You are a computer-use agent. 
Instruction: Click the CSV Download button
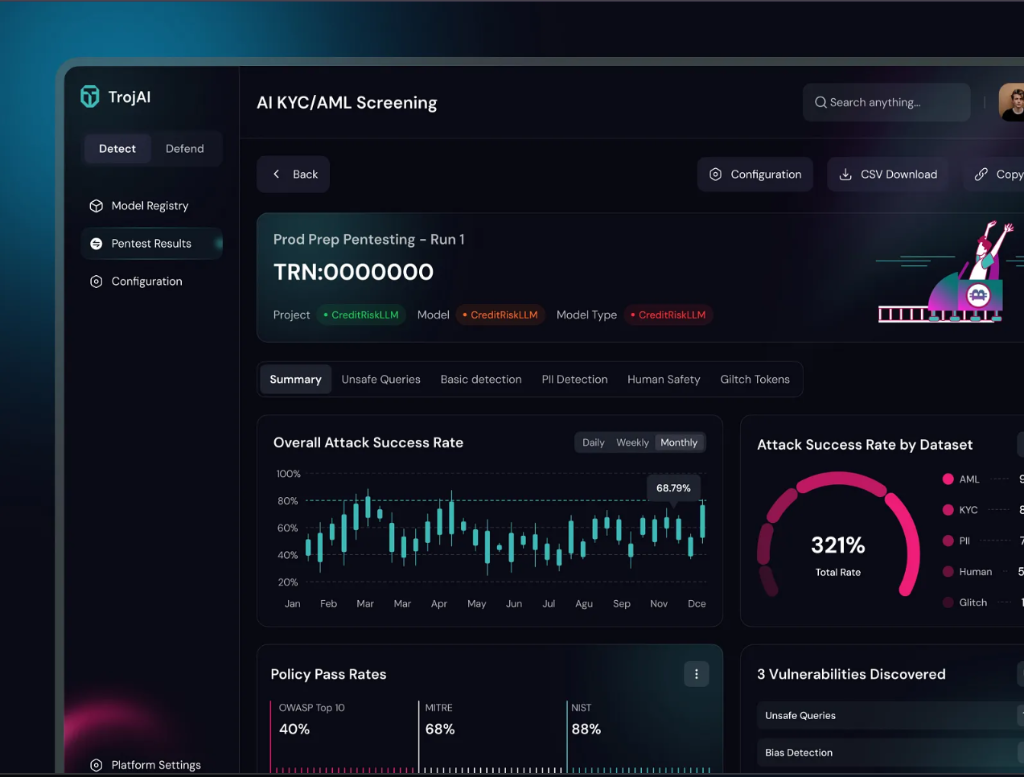click(888, 174)
